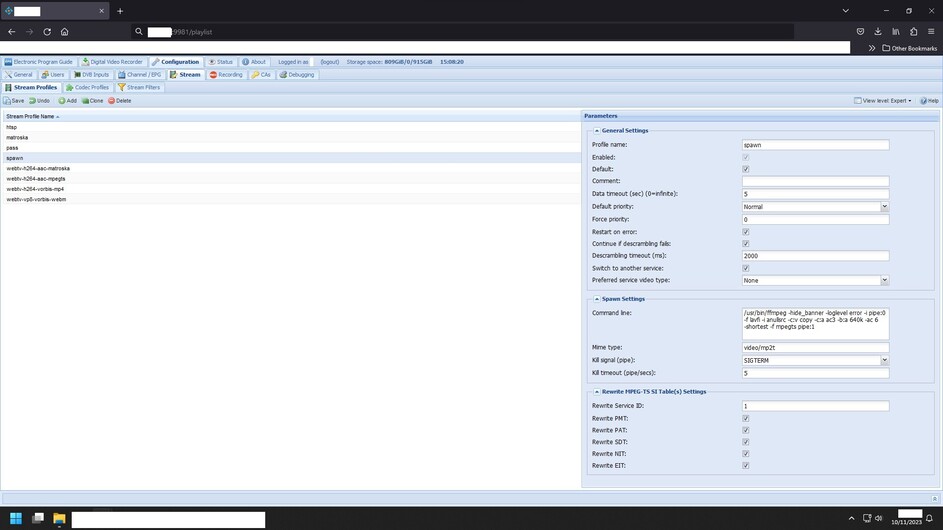
Task: Toggle the Restart on error checkbox
Action: [746, 232]
